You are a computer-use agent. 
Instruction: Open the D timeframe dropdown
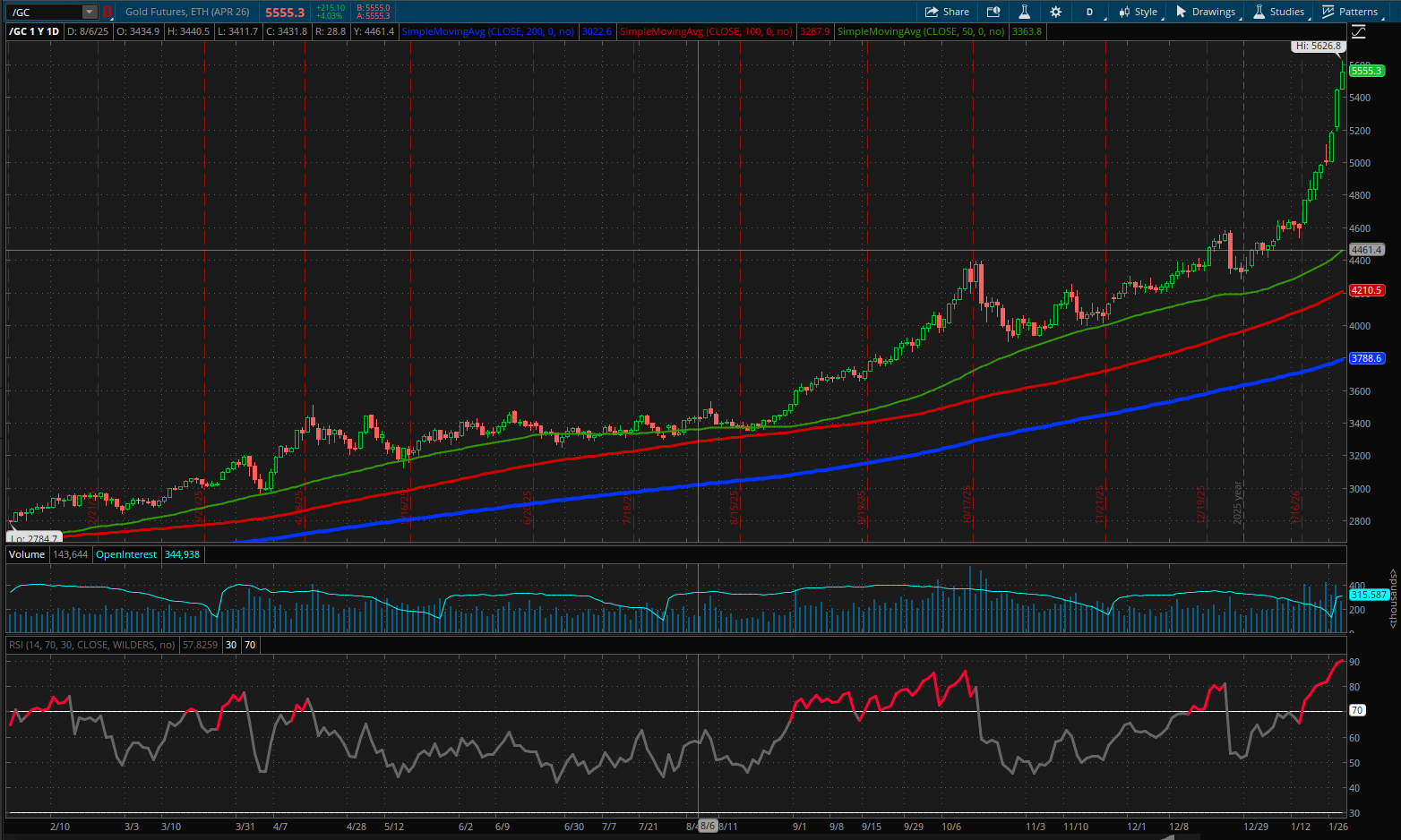(1089, 12)
